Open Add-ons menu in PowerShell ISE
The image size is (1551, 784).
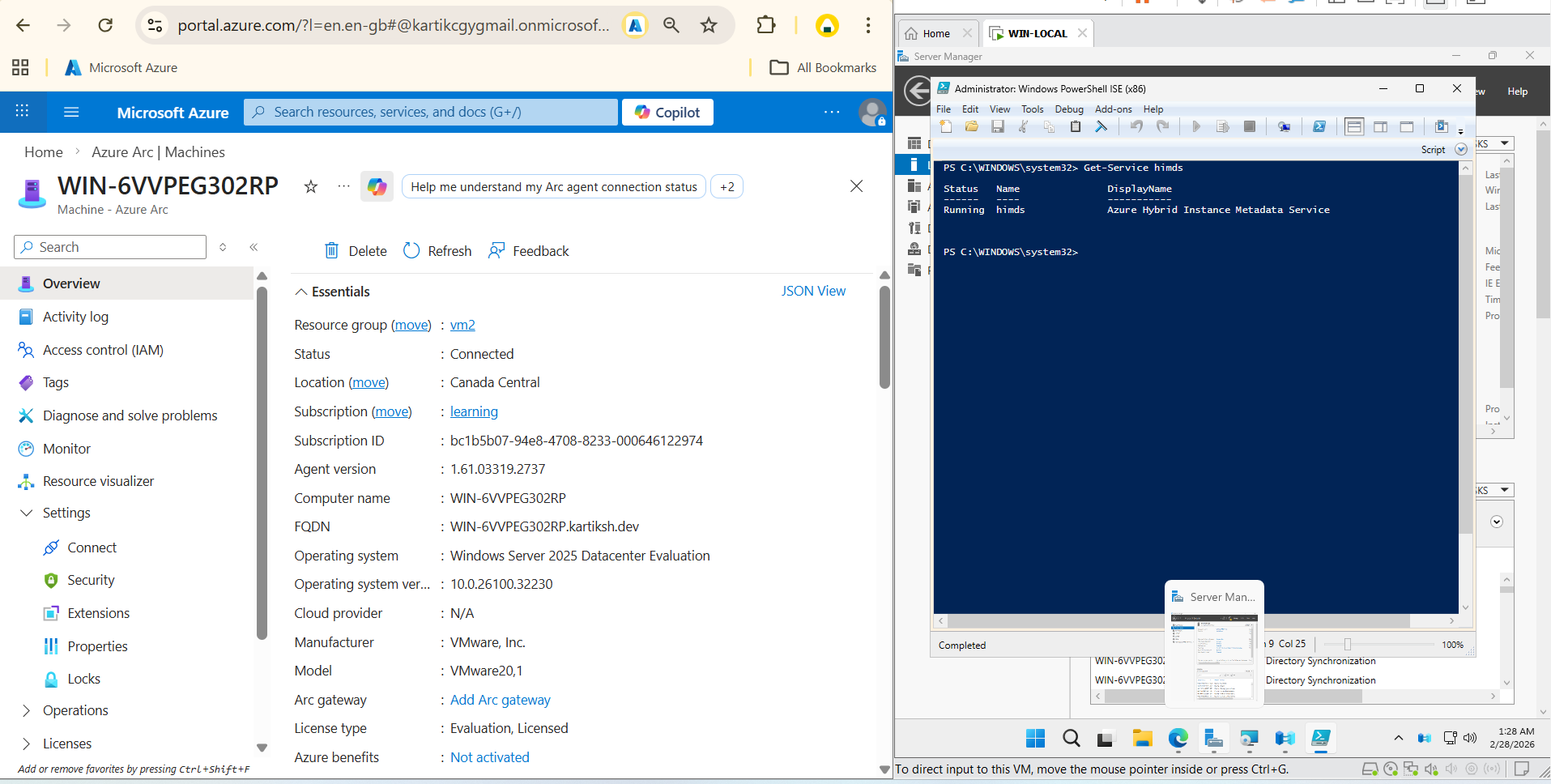point(1114,109)
